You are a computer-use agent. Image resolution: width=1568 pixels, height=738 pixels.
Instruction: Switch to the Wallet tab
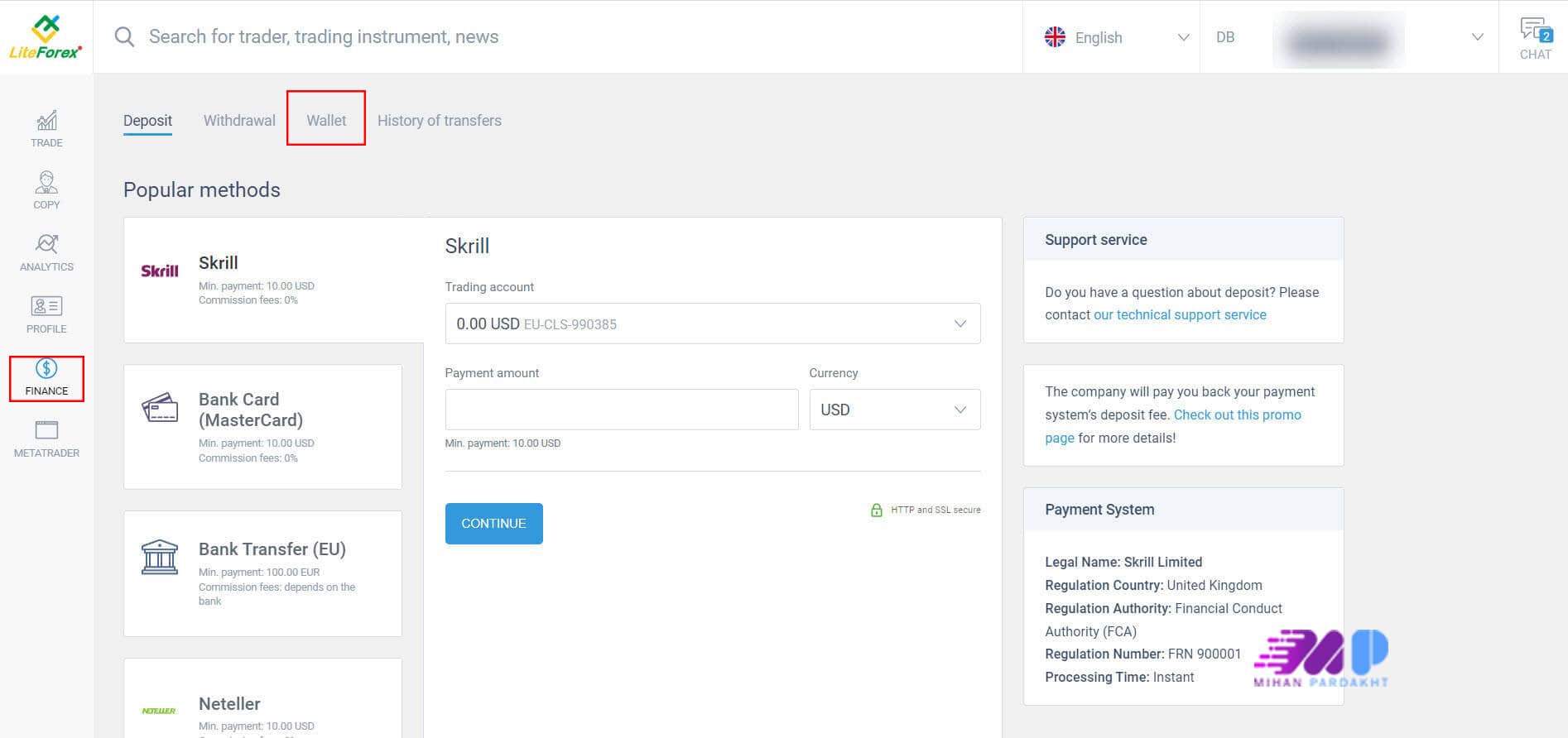(x=326, y=121)
